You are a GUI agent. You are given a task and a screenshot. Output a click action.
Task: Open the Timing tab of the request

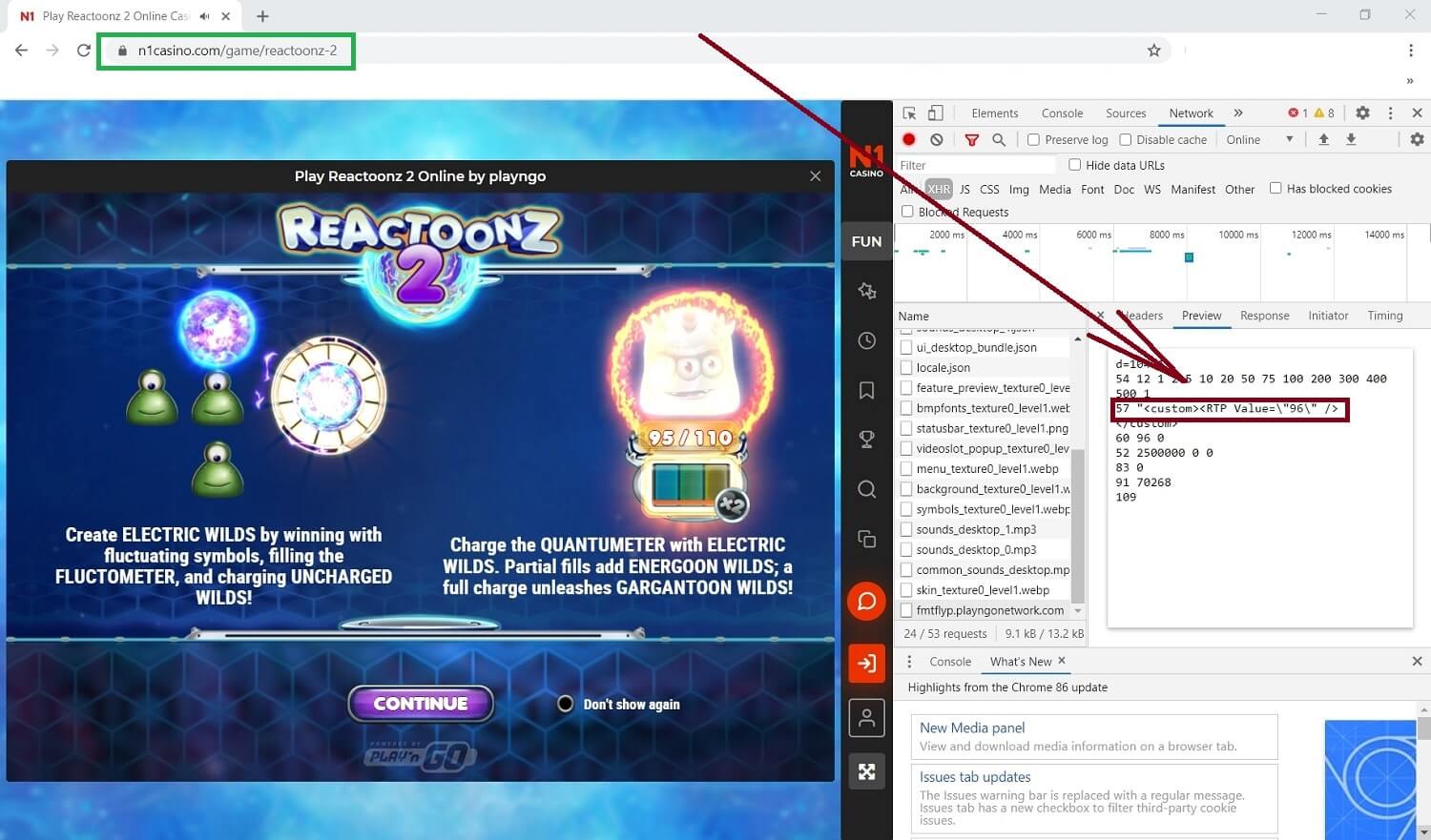[1384, 316]
